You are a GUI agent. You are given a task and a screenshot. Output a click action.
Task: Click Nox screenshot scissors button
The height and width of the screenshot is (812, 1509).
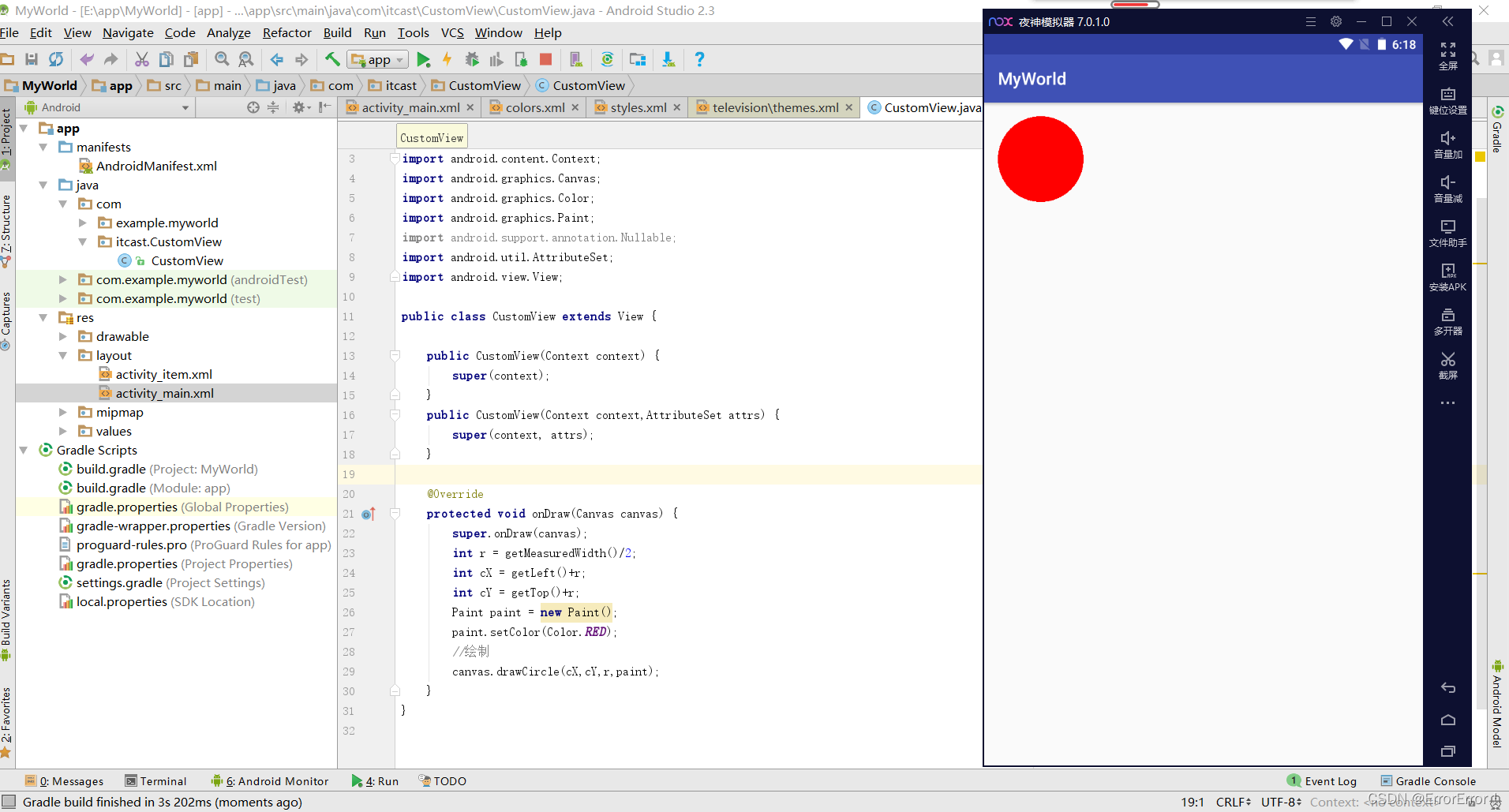(1447, 365)
